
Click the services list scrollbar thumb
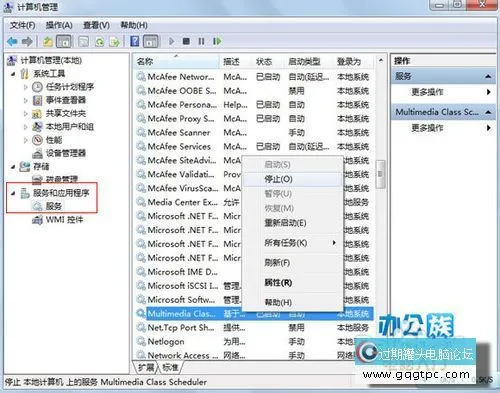[380, 174]
